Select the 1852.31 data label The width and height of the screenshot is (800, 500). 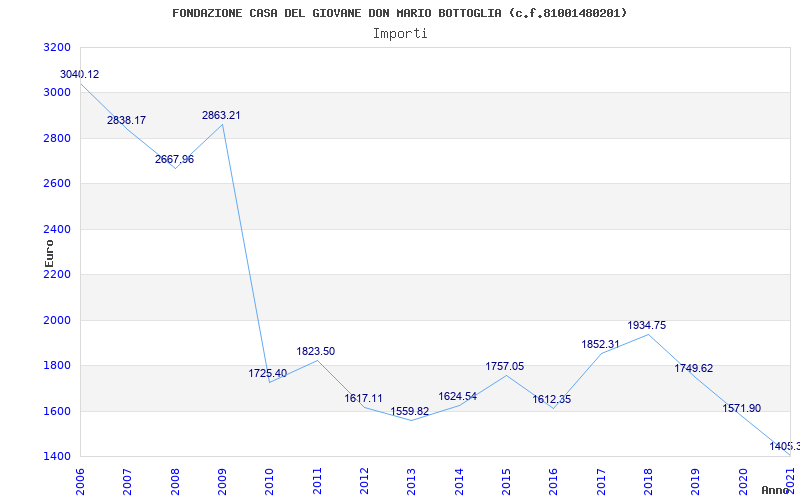pos(601,344)
